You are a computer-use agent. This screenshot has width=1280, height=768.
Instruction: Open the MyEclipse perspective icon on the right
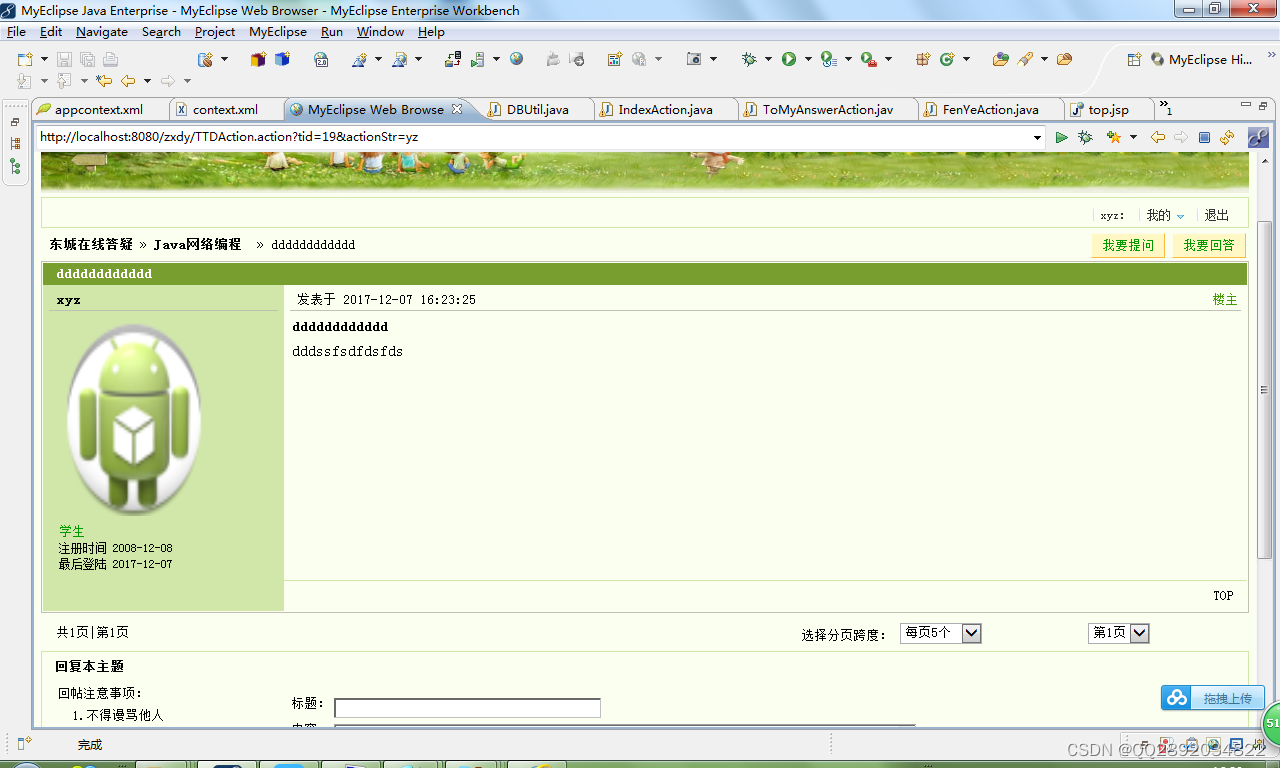pyautogui.click(x=1157, y=59)
